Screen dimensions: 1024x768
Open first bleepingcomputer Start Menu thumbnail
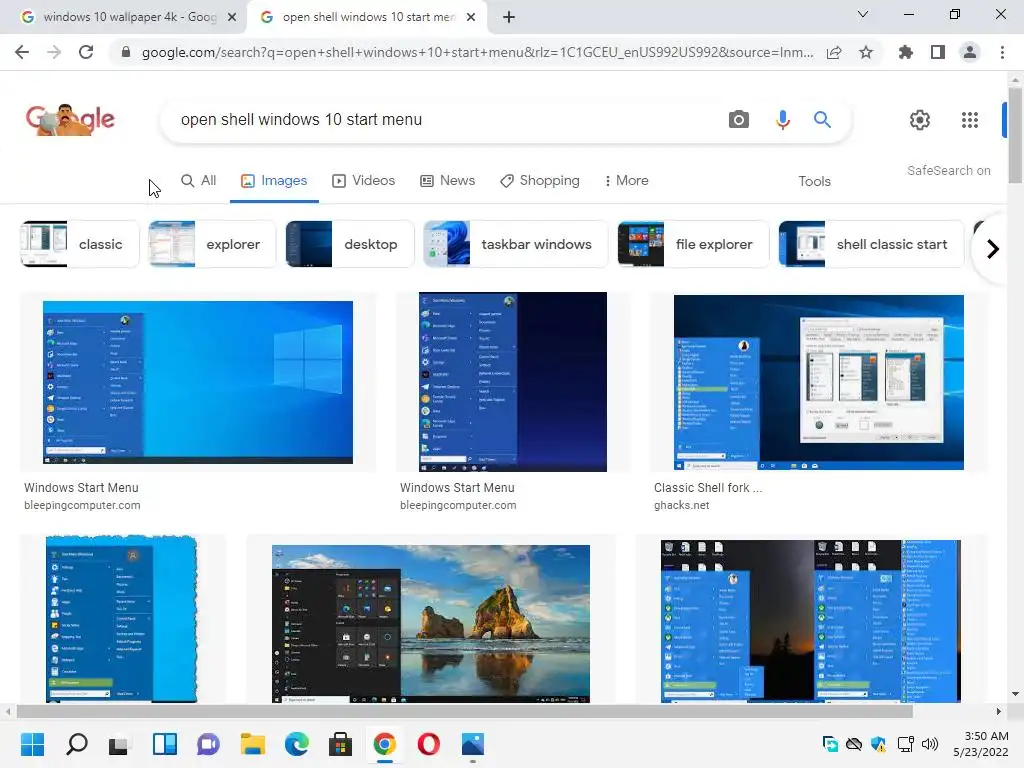point(198,382)
